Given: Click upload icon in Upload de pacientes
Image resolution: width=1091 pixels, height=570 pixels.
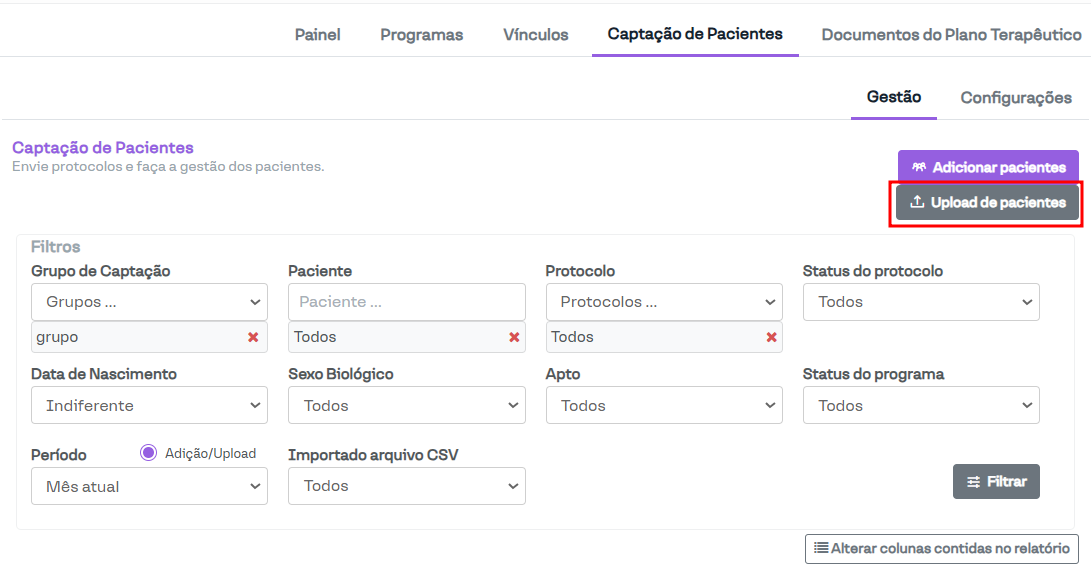Looking at the screenshot, I should 917,202.
